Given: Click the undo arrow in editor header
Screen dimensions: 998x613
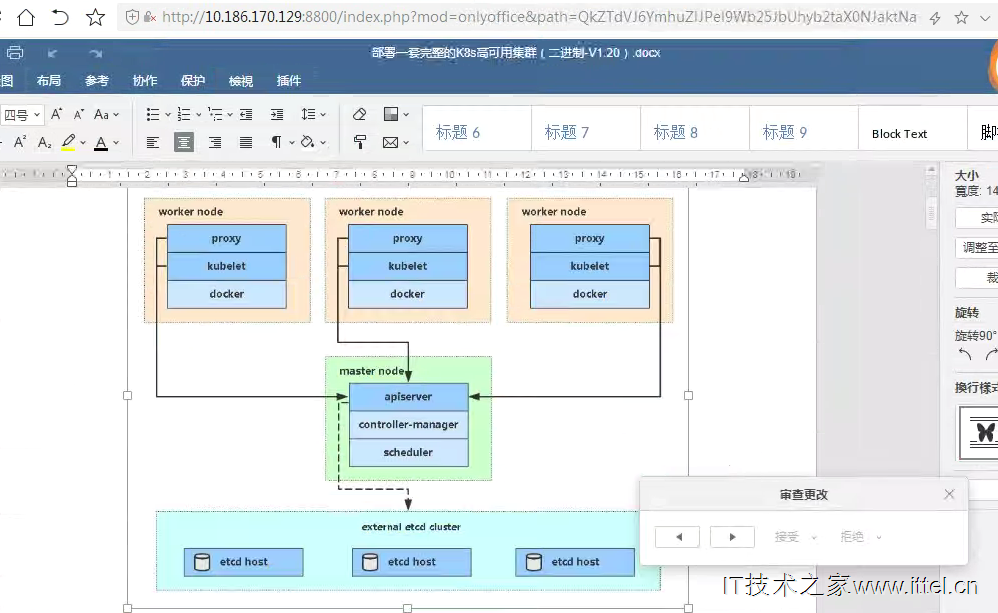Looking at the screenshot, I should pyautogui.click(x=52, y=53).
